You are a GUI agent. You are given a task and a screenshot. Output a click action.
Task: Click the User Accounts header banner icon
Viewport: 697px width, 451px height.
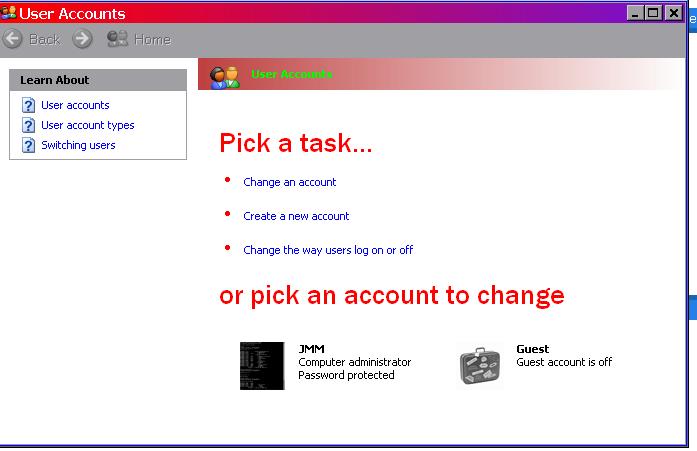[225, 74]
